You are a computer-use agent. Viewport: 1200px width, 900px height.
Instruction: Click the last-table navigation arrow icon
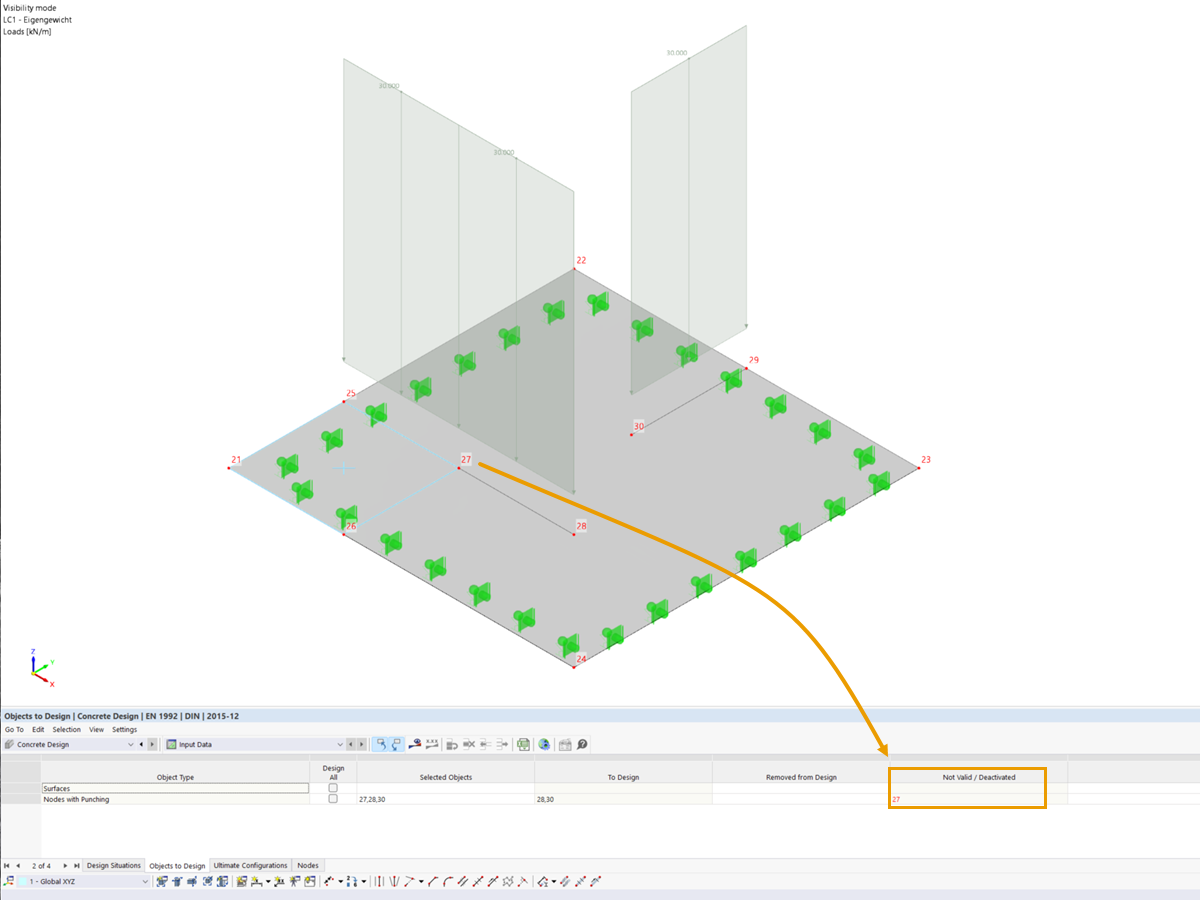point(76,865)
